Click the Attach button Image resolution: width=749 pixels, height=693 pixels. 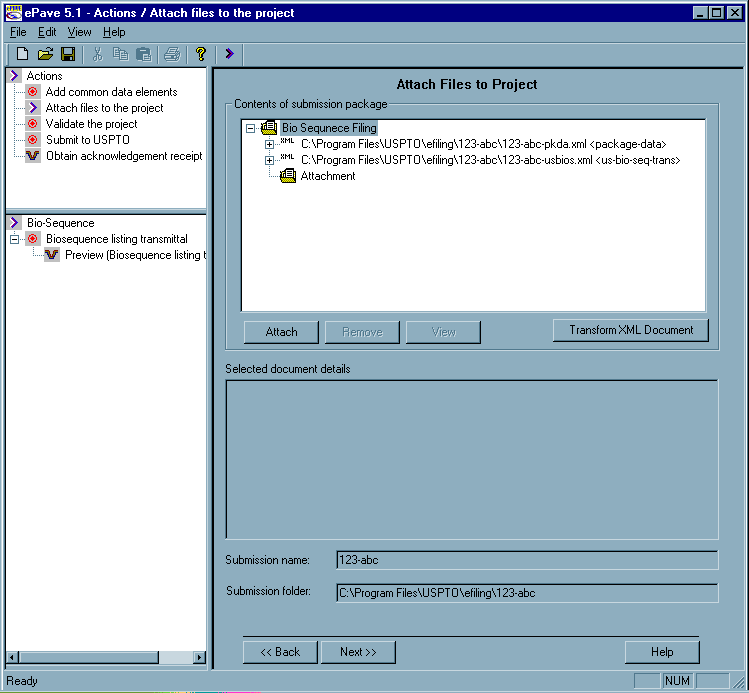coord(281,332)
